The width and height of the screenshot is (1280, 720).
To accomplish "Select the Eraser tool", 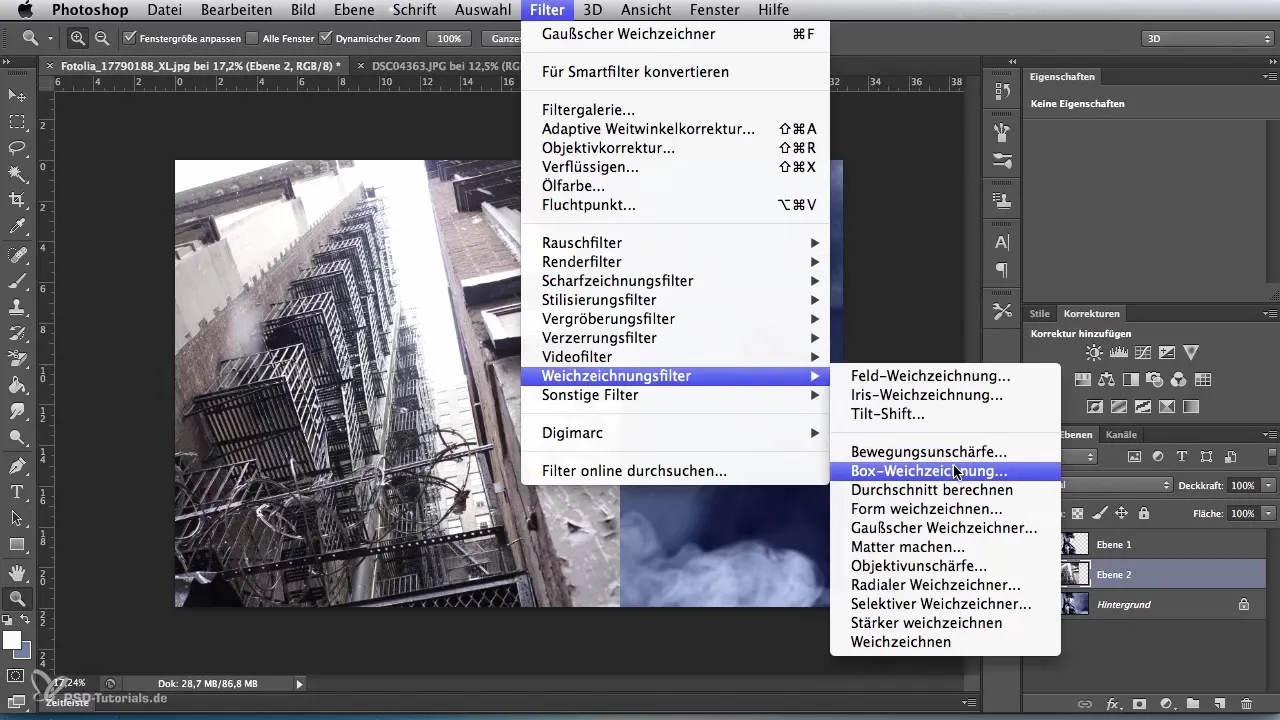I will [x=17, y=359].
